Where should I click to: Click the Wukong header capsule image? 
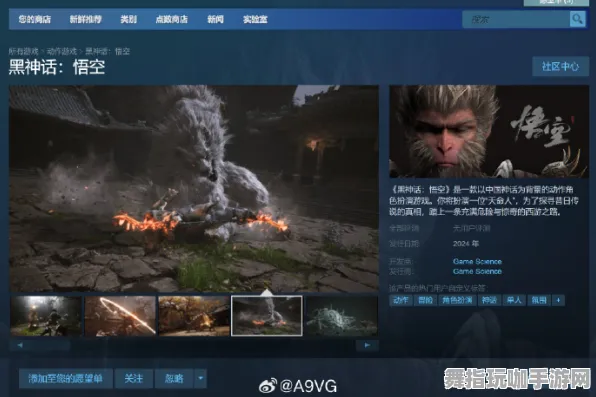(489, 132)
